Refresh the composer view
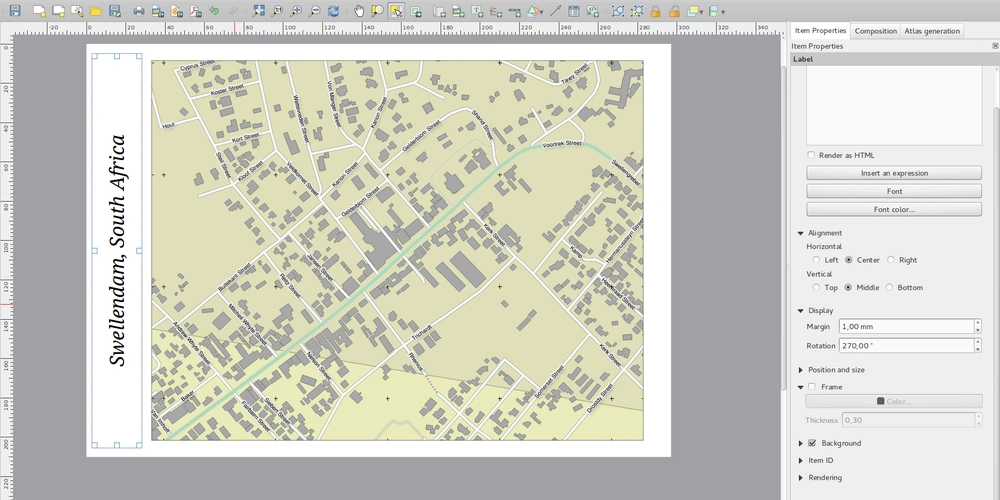 point(333,11)
